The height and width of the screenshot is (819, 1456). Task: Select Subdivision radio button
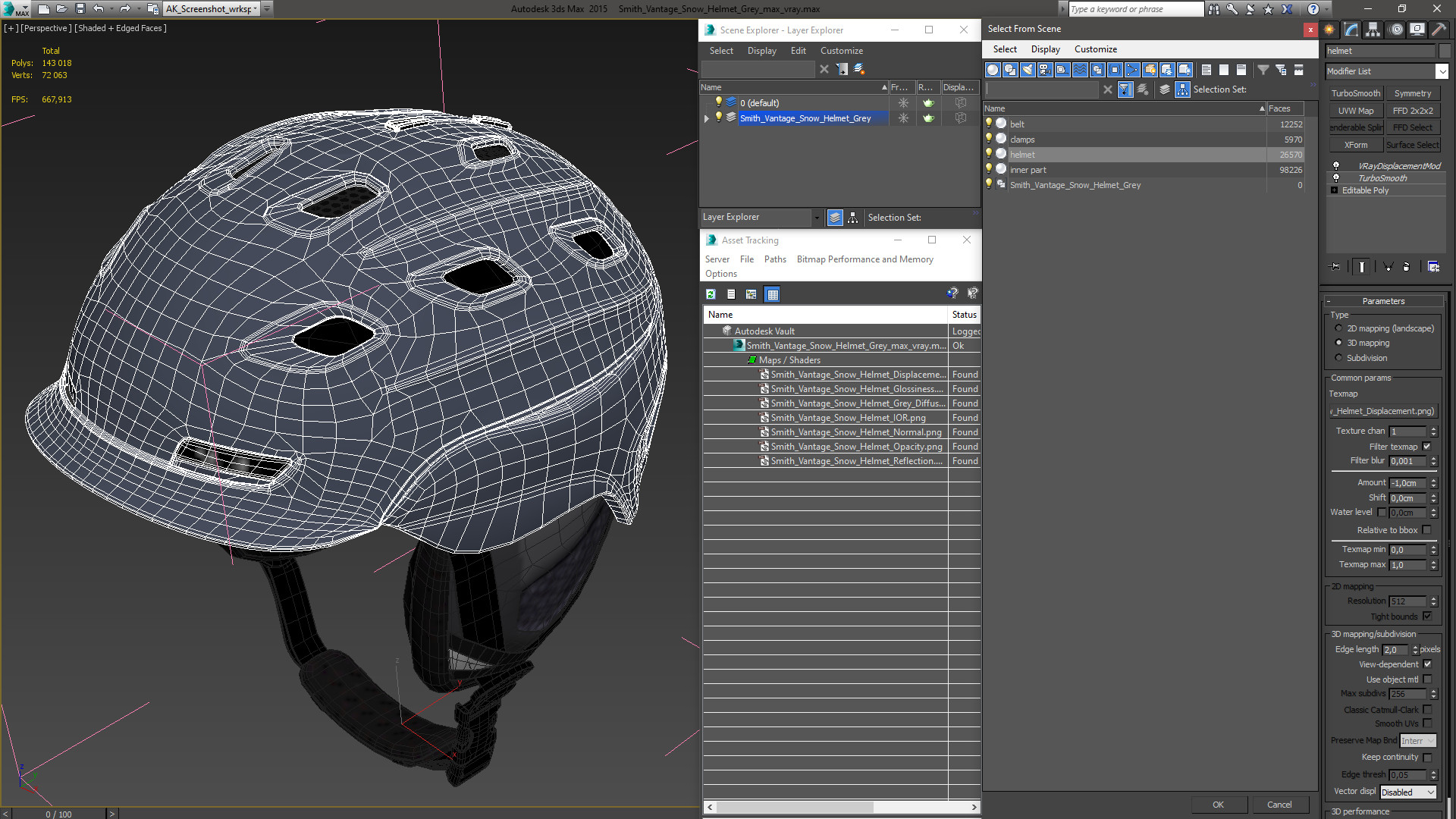click(1338, 358)
